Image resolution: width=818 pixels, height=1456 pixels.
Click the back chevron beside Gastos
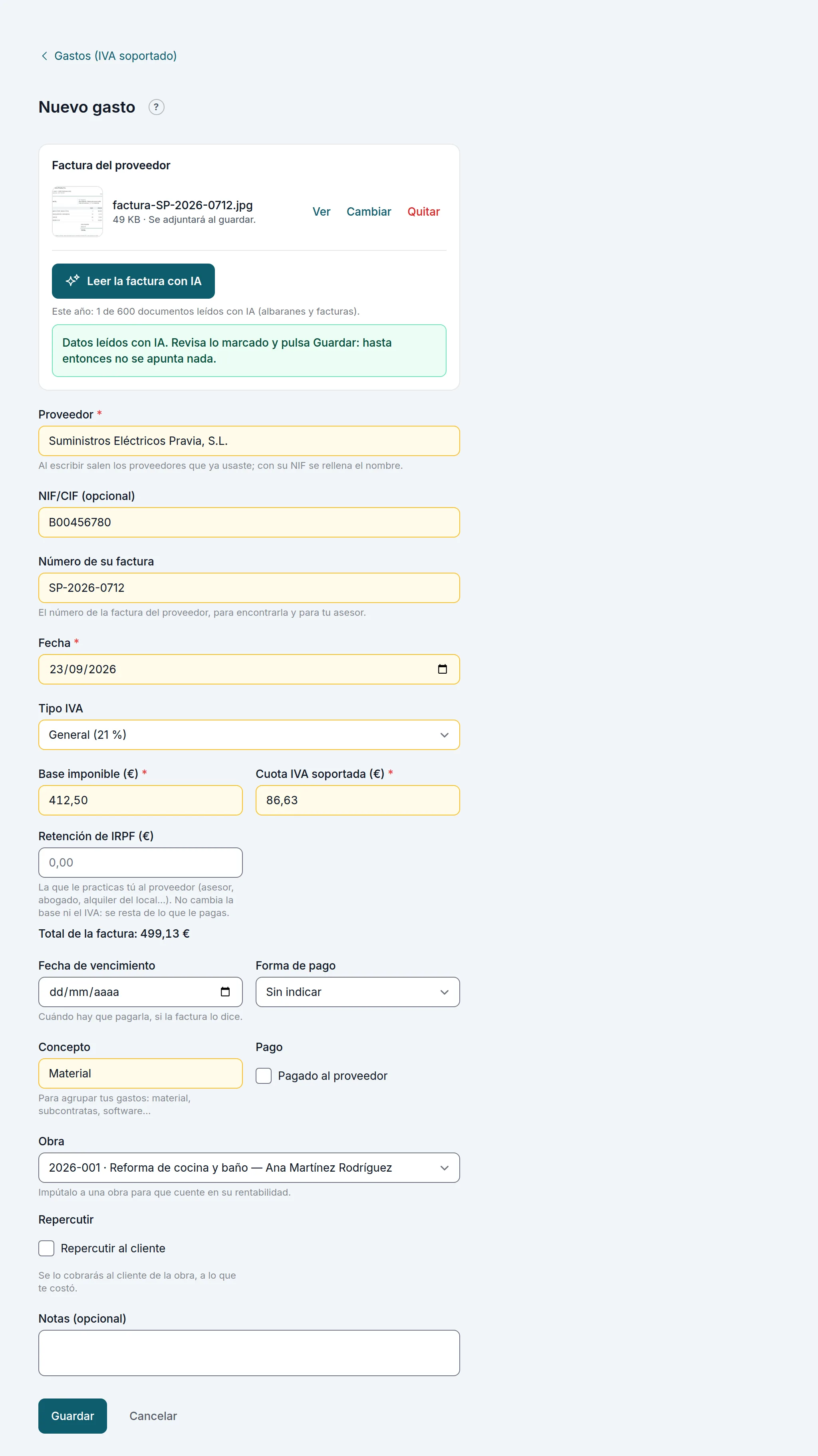click(44, 56)
